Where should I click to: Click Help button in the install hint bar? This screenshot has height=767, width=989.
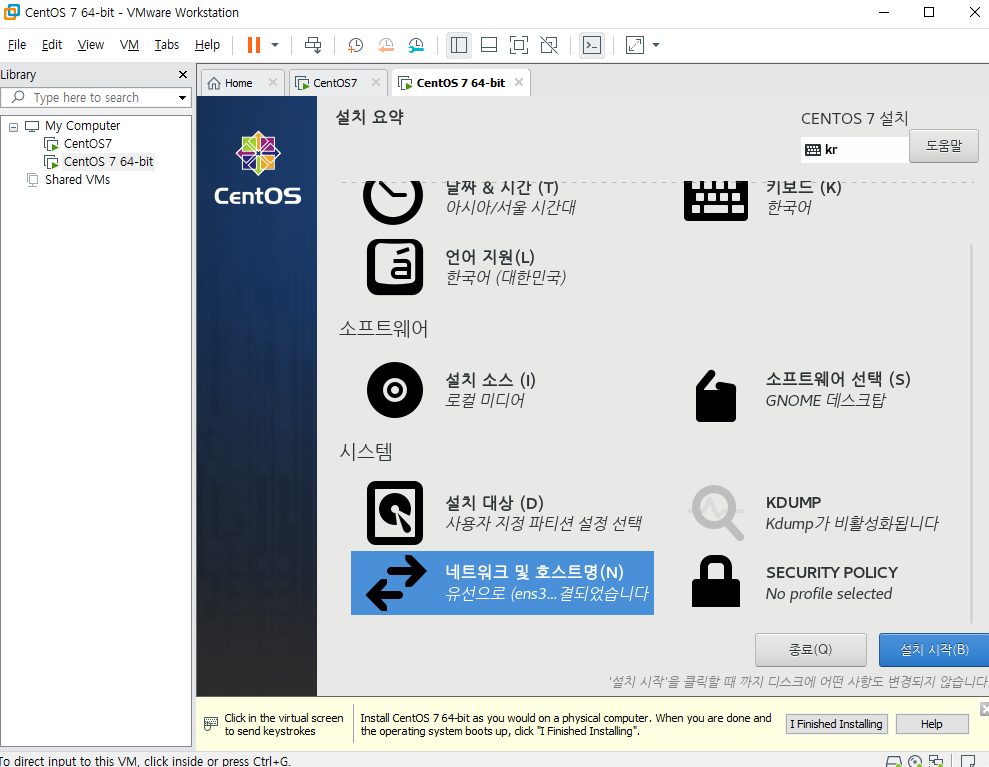(932, 724)
